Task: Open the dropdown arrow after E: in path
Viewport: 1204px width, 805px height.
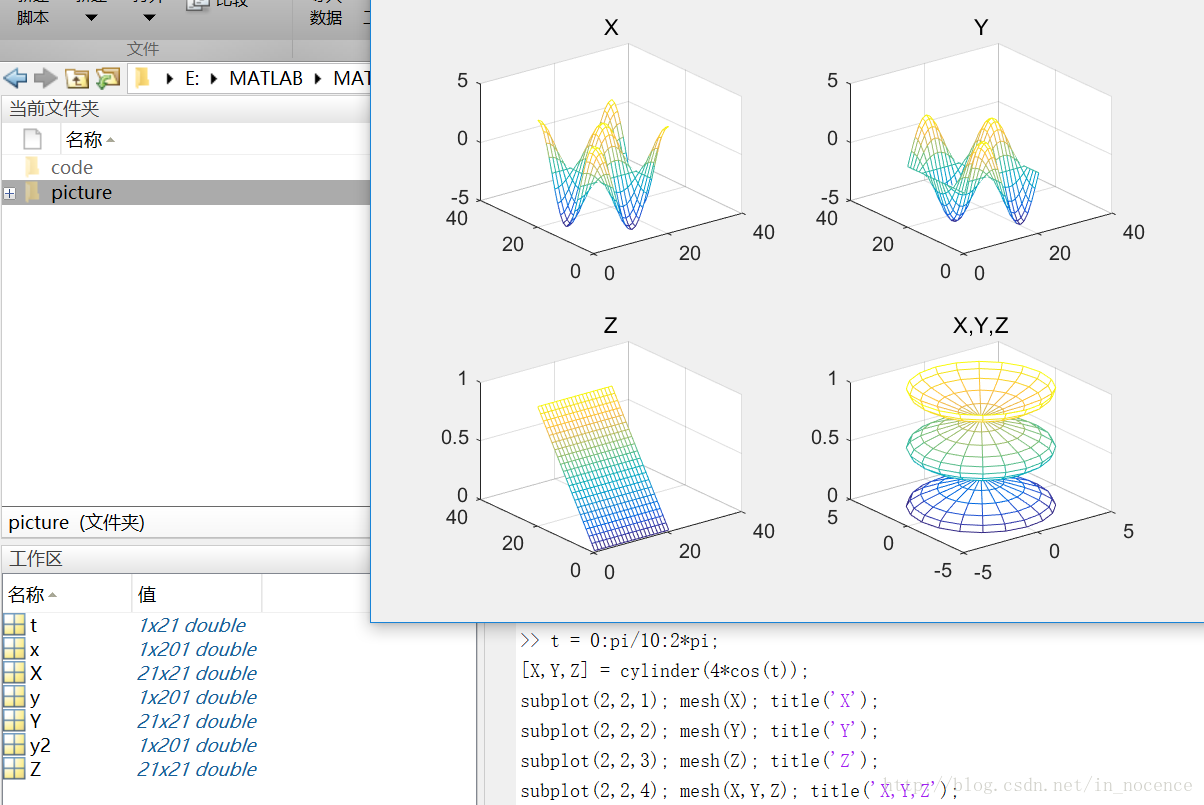Action: [x=216, y=78]
